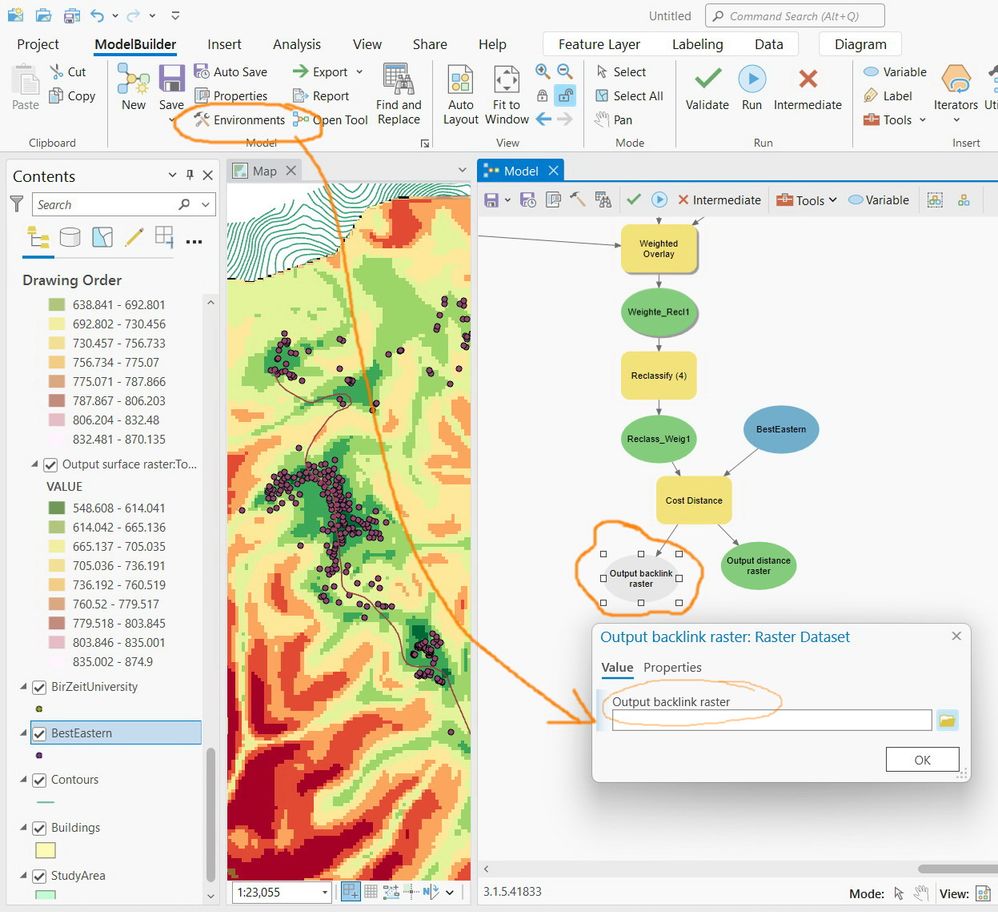Select List By Data Source icon
The image size is (998, 912).
(70, 238)
